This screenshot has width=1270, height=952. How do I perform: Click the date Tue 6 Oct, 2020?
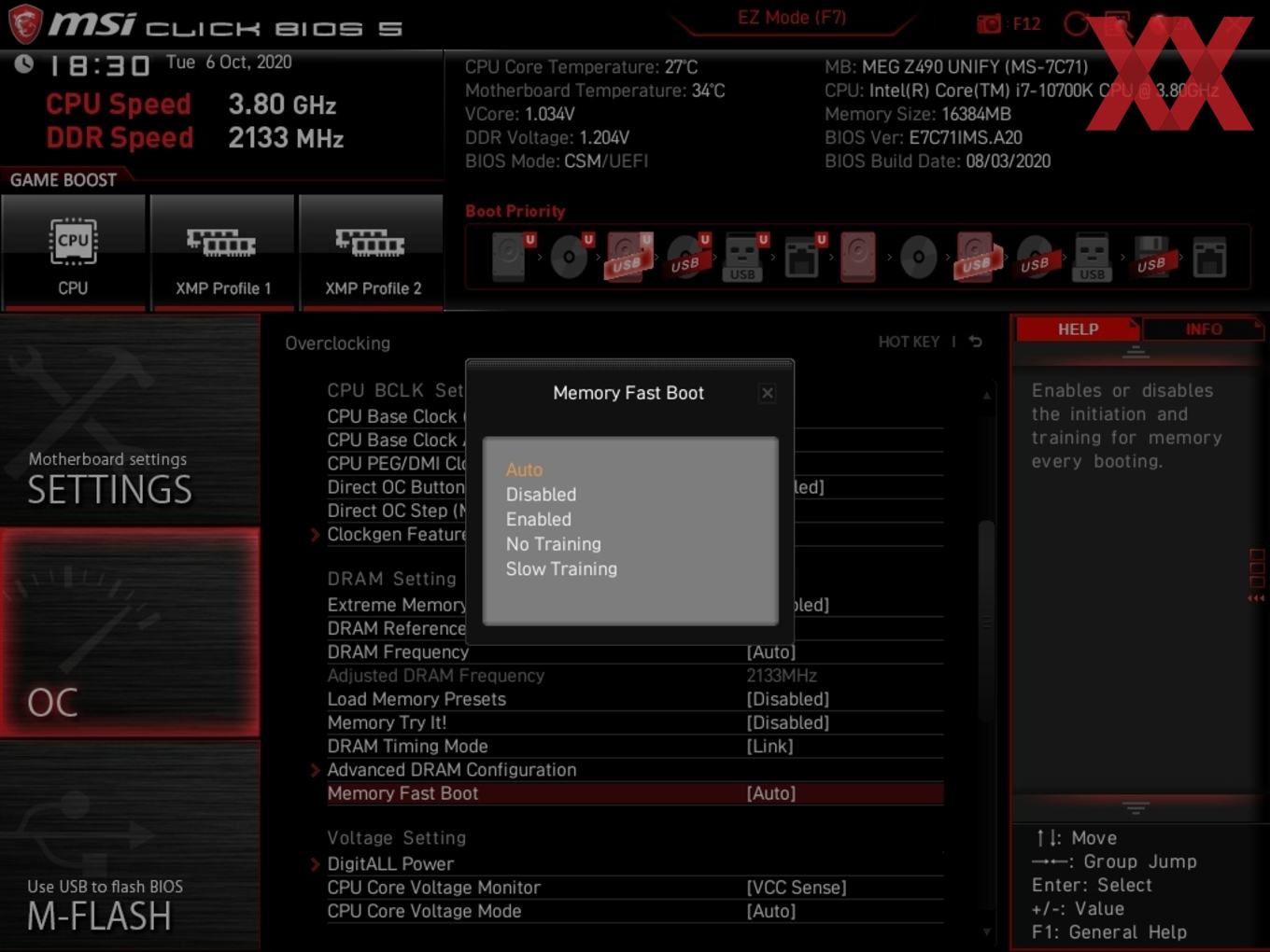click(x=229, y=63)
